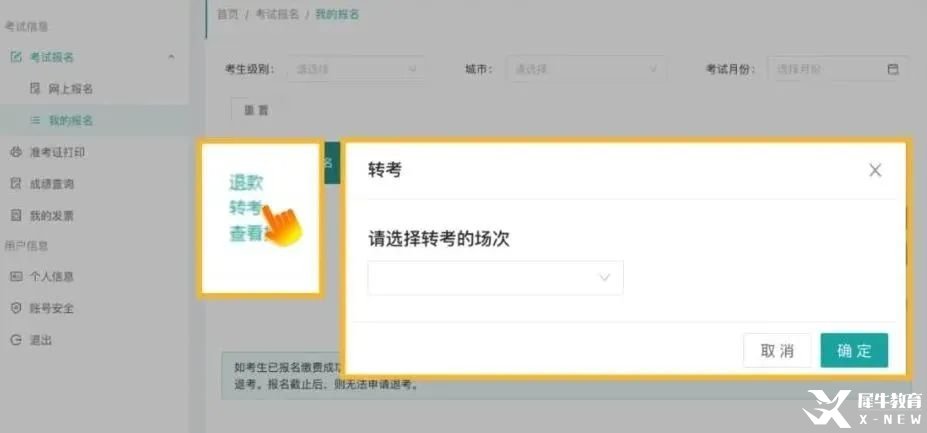This screenshot has height=433, width=927.
Task: Click the 取消 button in dialog
Action: (777, 350)
